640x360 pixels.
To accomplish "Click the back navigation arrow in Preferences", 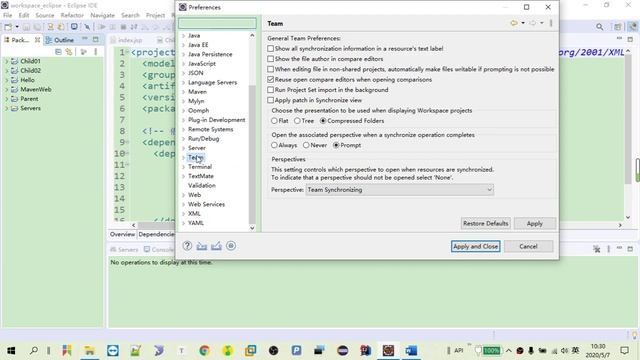I will [514, 23].
